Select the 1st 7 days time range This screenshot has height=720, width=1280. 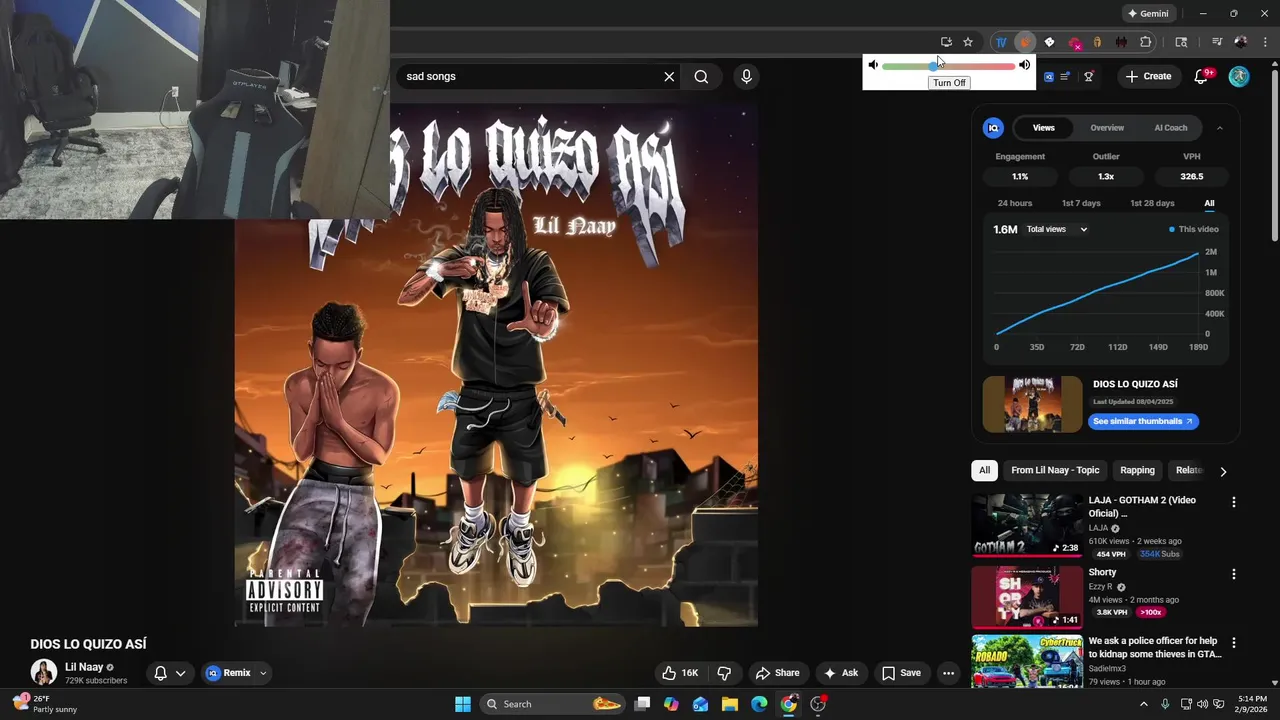tap(1081, 203)
